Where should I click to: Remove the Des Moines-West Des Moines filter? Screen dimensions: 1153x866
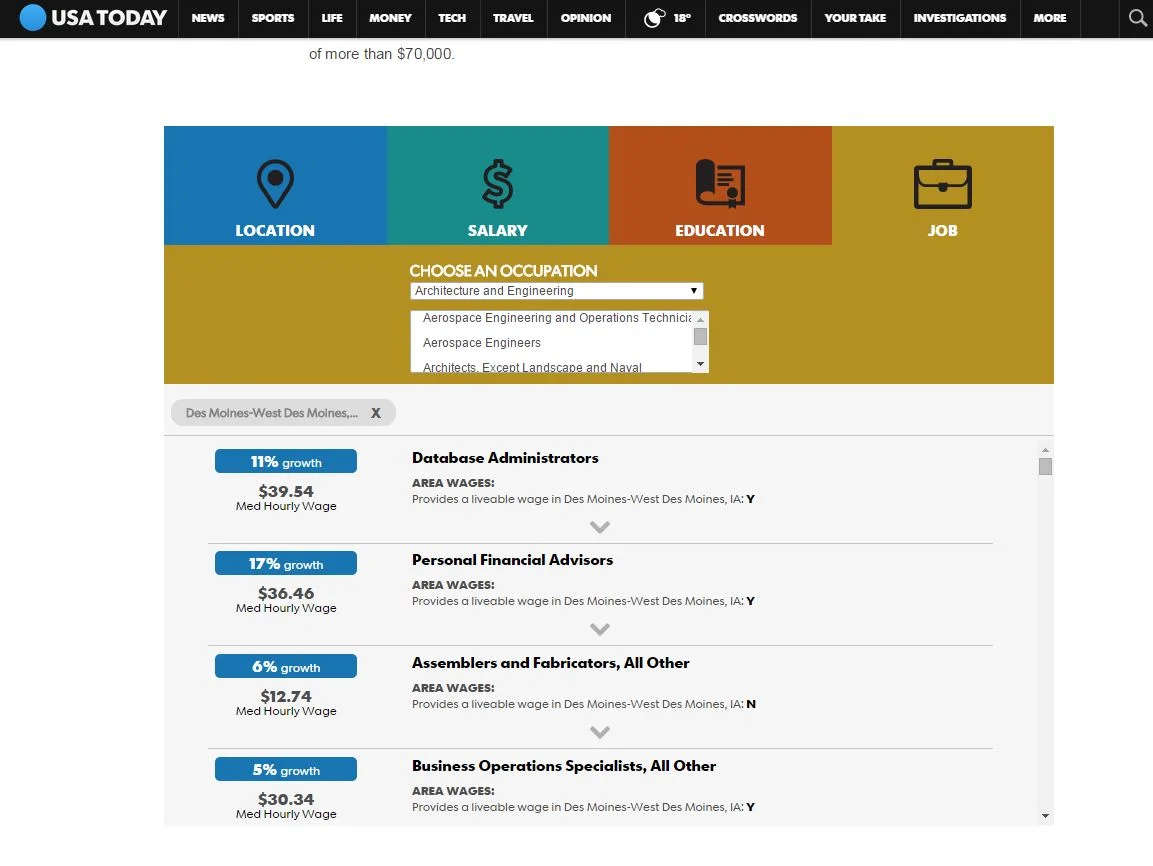(x=376, y=413)
